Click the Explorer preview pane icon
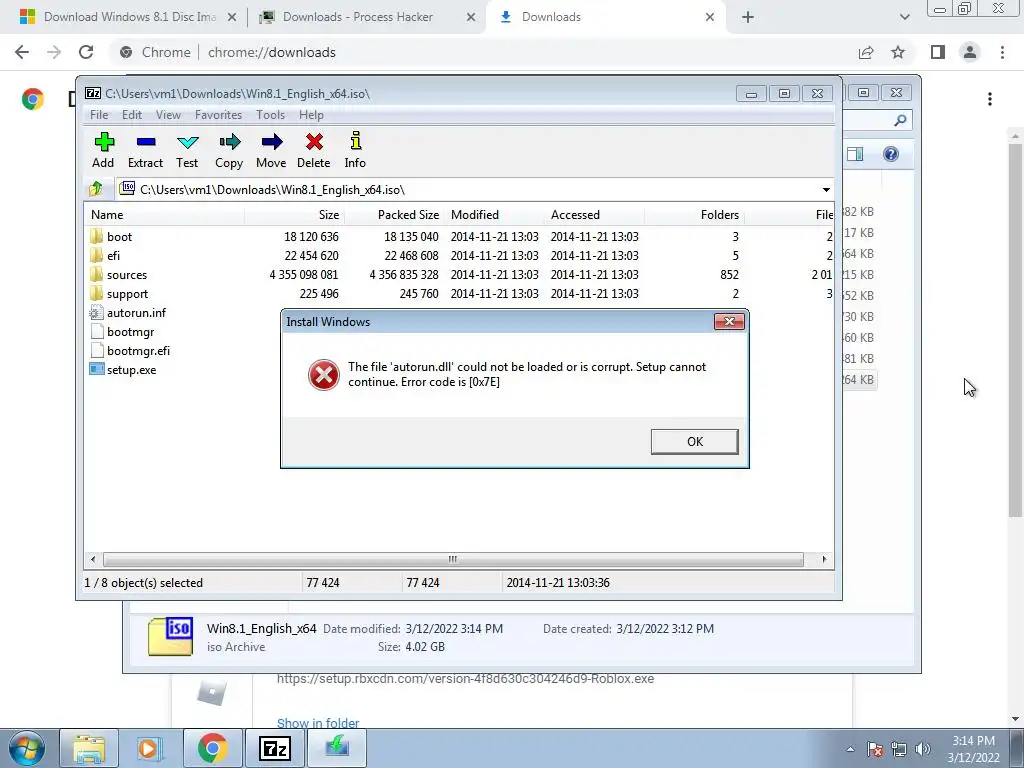Screen dimensions: 1024x768 855,154
